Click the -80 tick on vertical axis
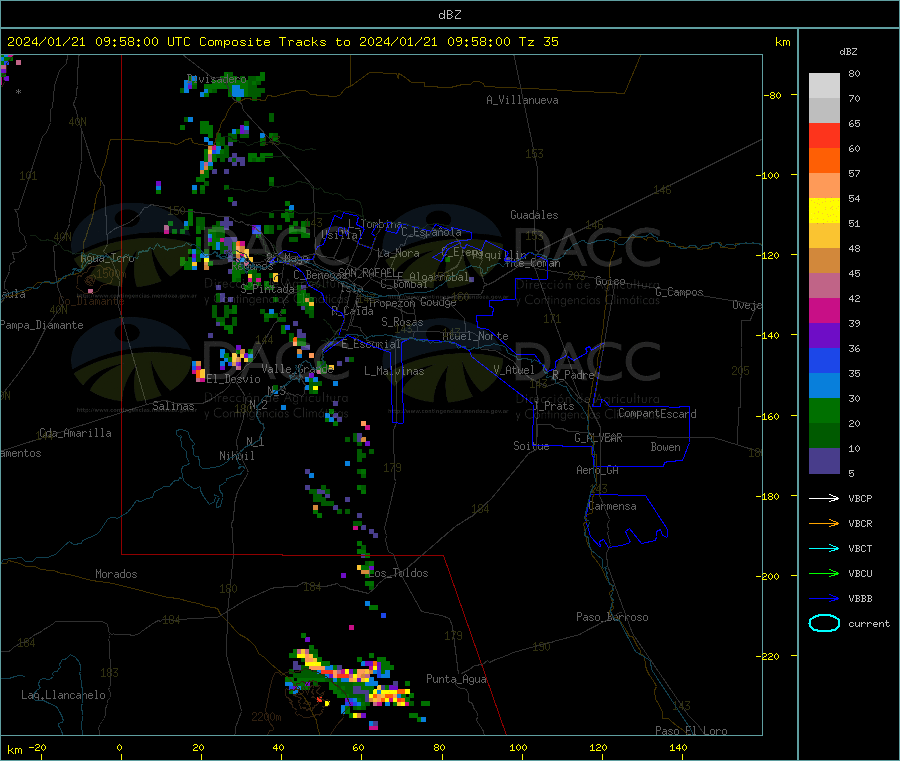The height and width of the screenshot is (761, 900). [773, 95]
